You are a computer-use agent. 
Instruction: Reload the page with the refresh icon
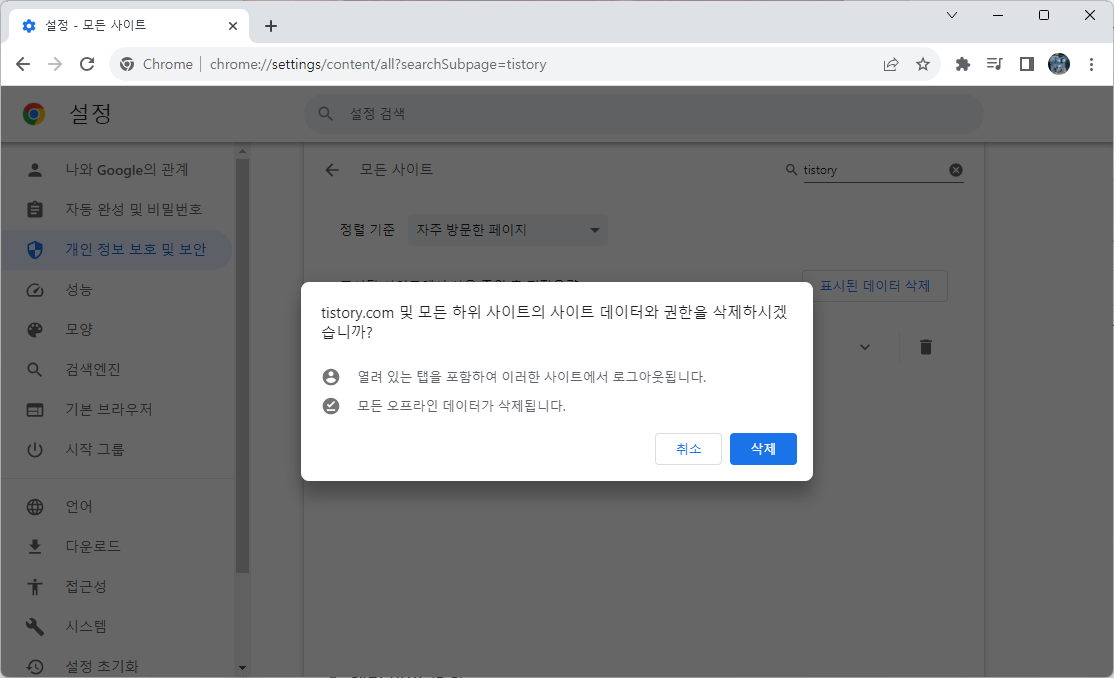(87, 64)
